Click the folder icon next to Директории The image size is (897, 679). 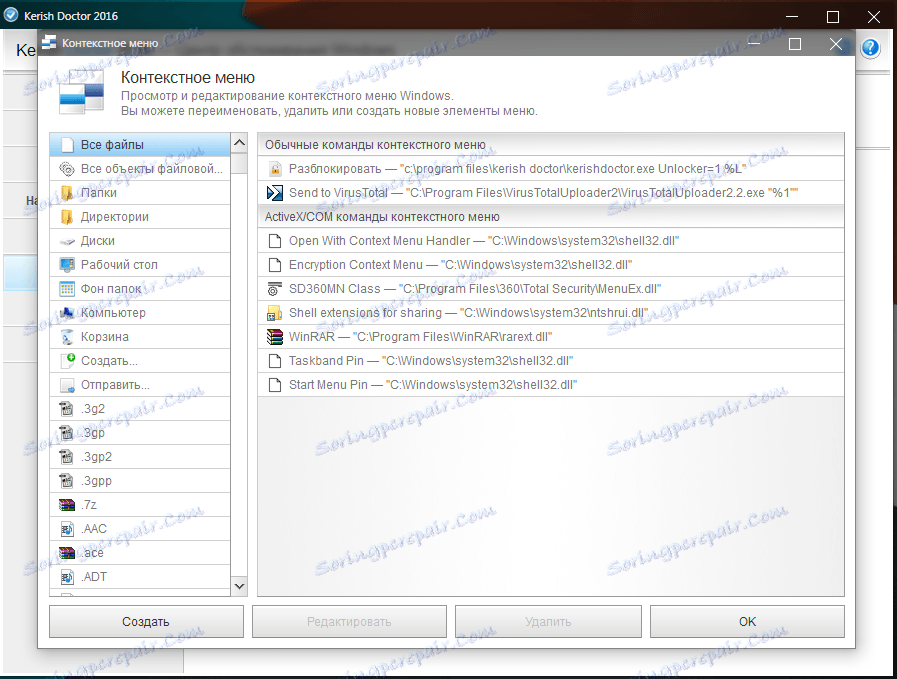(68, 217)
